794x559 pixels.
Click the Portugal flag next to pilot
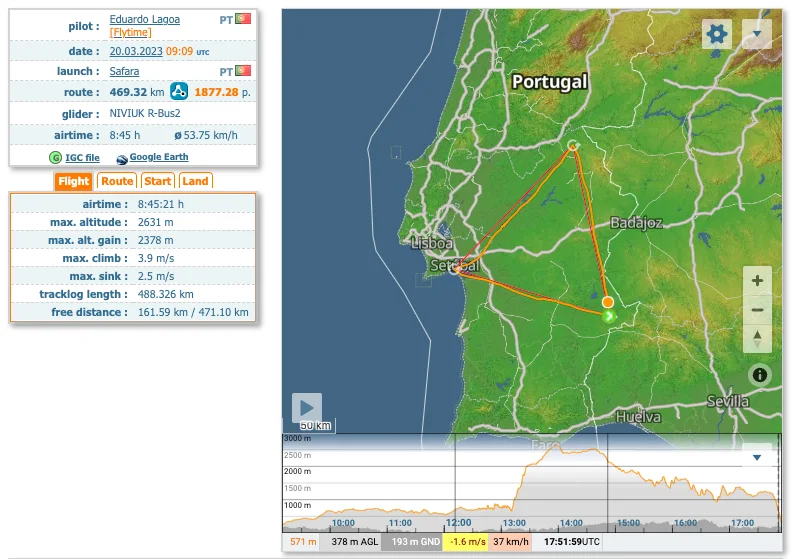coord(243,19)
